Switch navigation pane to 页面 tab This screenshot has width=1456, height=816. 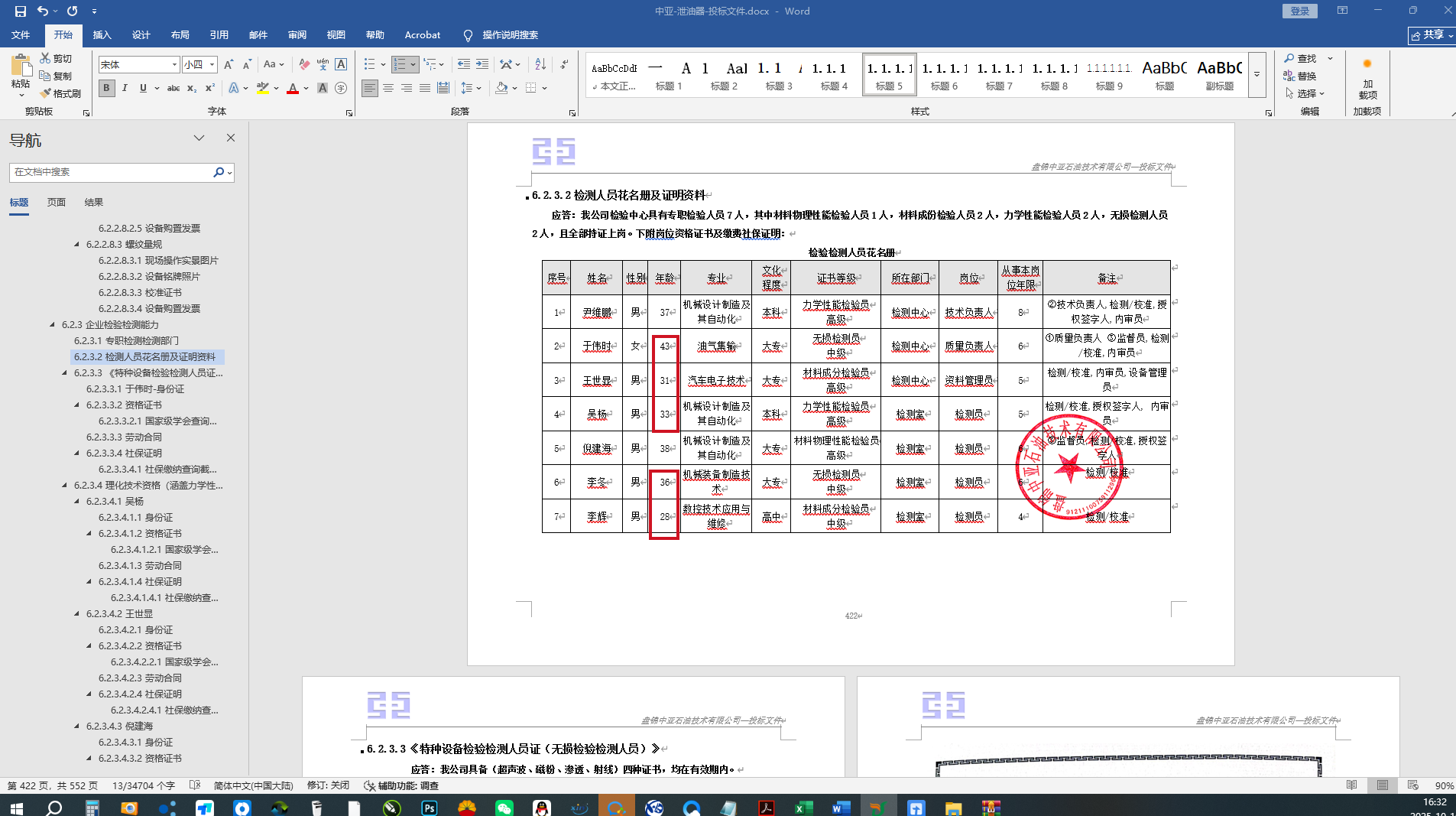click(57, 203)
